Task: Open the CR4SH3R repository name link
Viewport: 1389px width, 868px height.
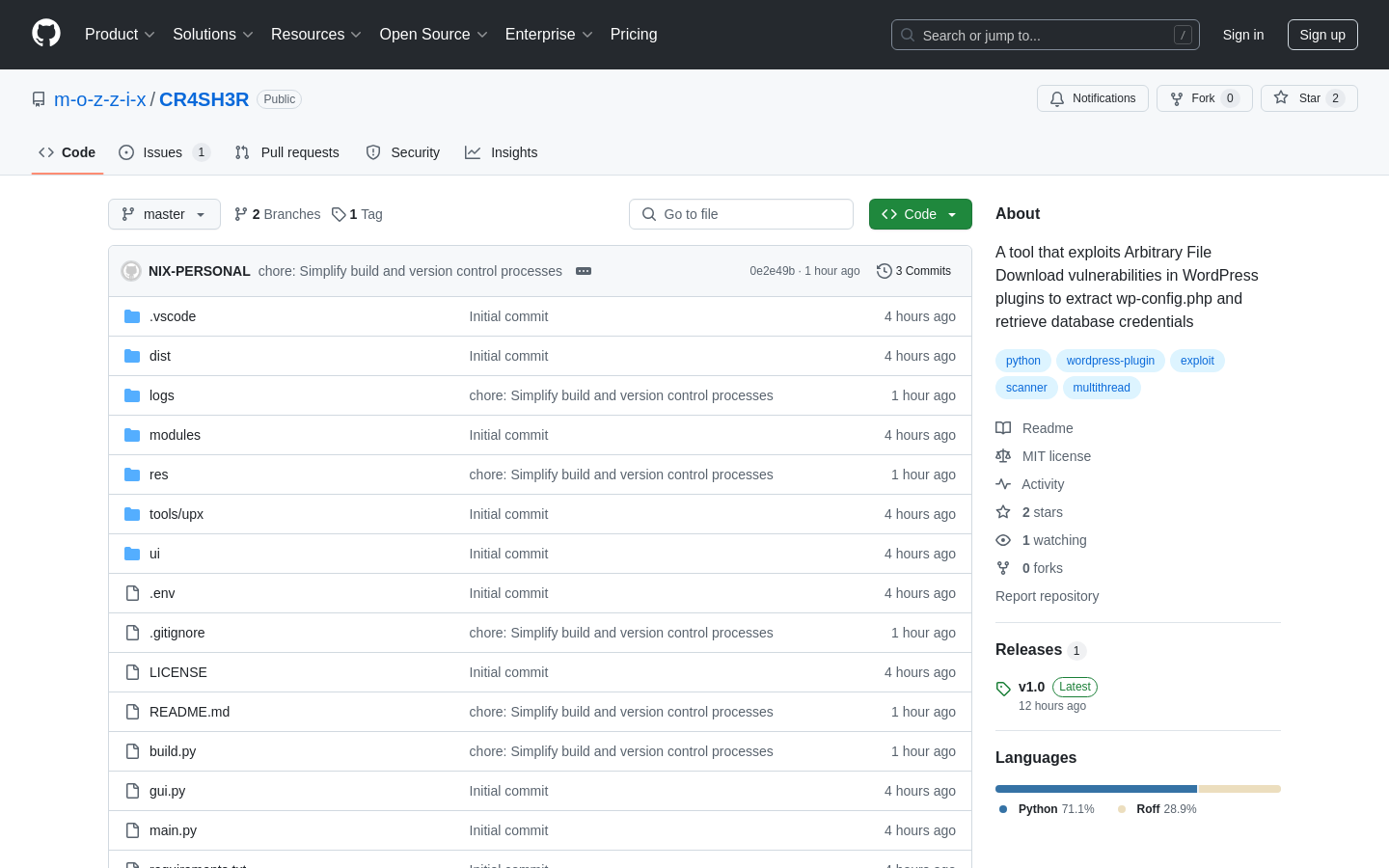Action: tap(204, 99)
